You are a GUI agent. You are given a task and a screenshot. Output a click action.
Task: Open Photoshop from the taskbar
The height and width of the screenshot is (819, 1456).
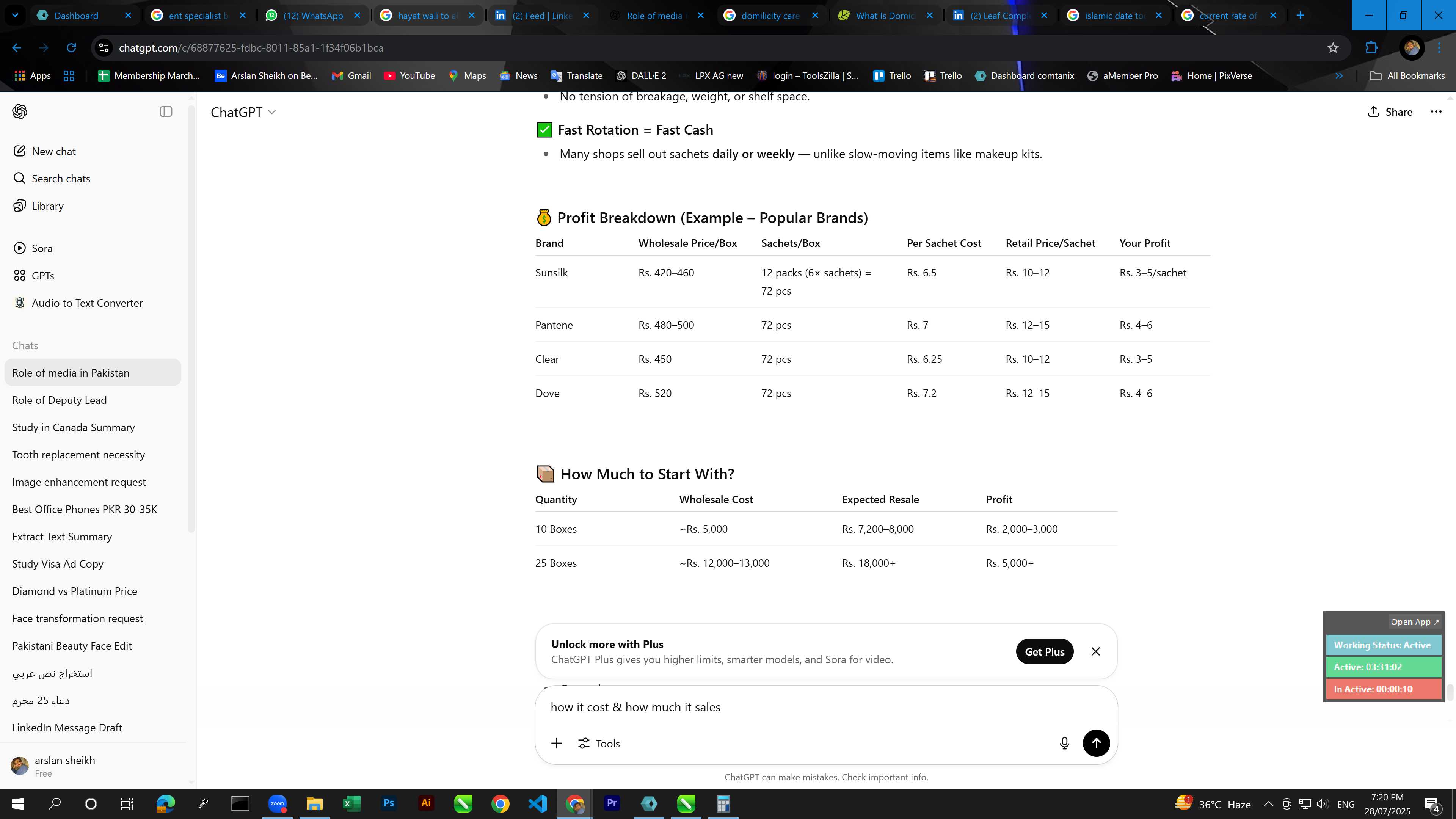point(388,803)
